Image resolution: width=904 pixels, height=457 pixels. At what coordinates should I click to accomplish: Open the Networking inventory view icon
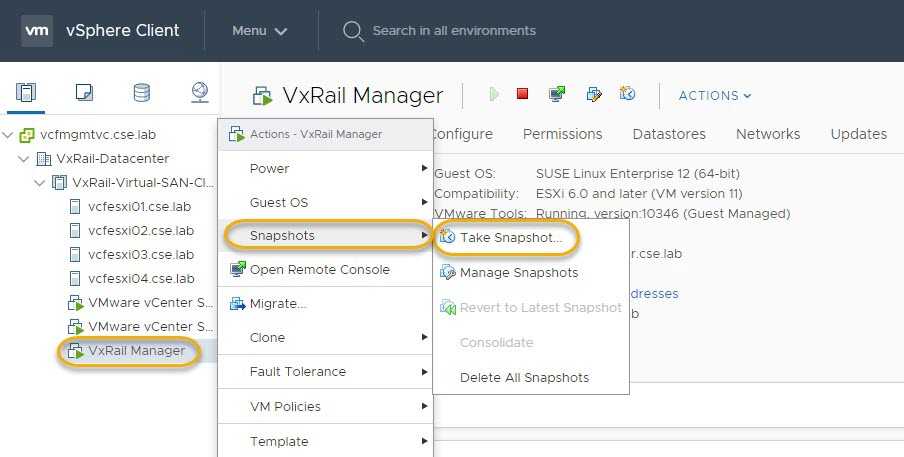coord(200,93)
